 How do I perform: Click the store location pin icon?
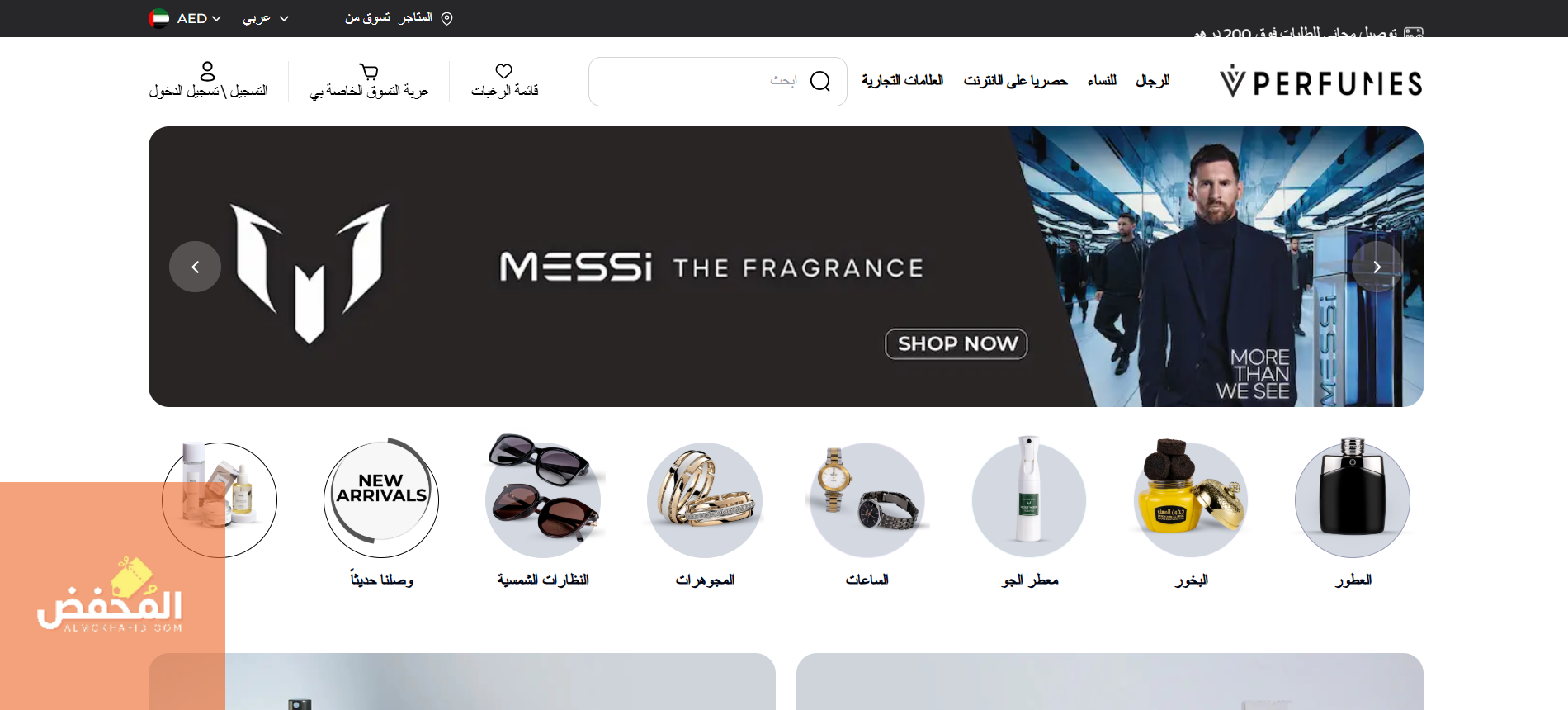[x=447, y=18]
